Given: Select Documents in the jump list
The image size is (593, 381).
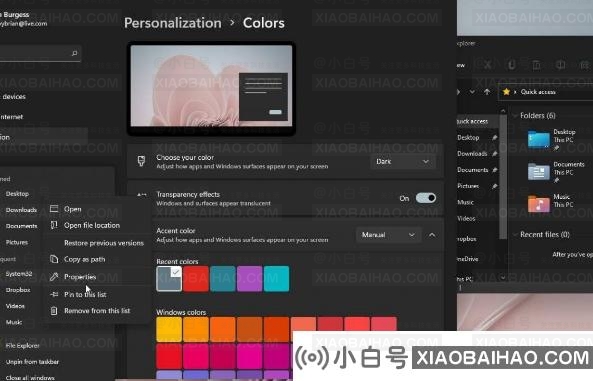Looking at the screenshot, I should [22, 226].
